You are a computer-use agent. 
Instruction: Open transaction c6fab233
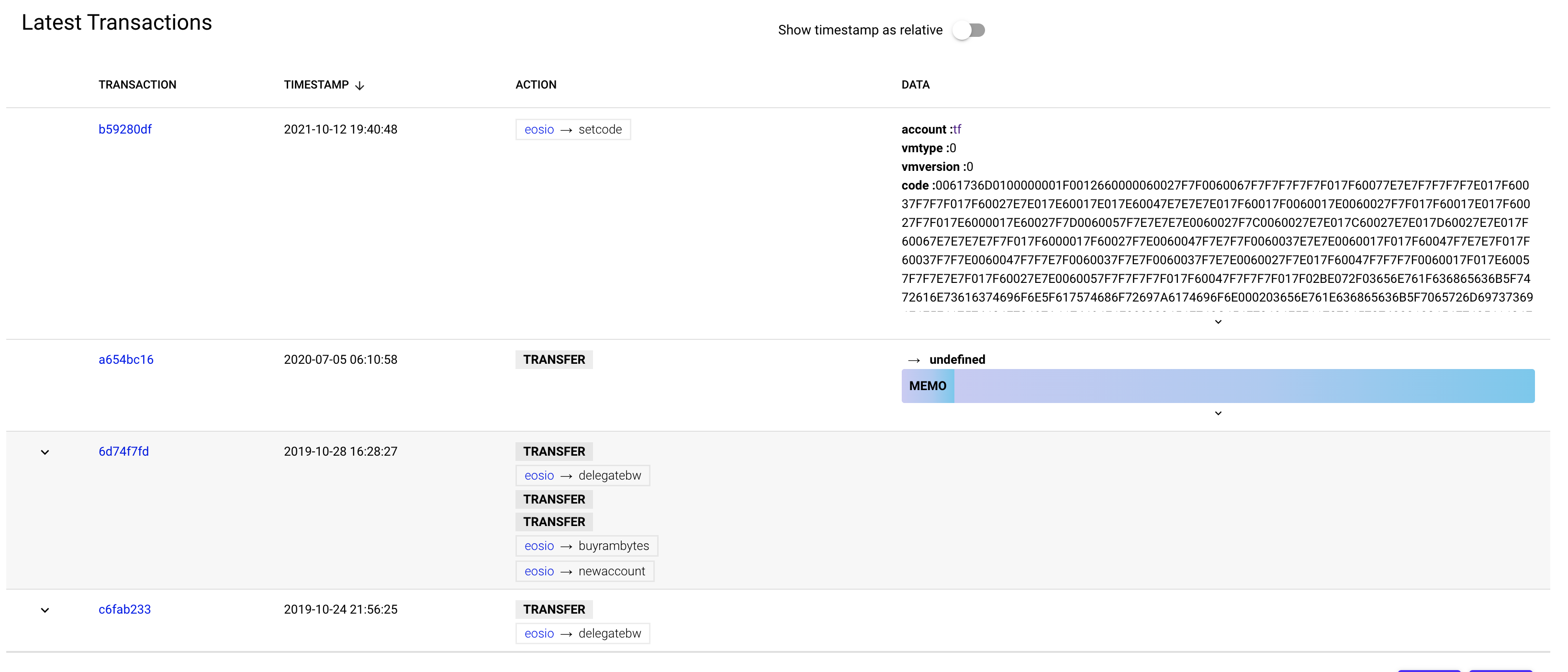[124, 609]
